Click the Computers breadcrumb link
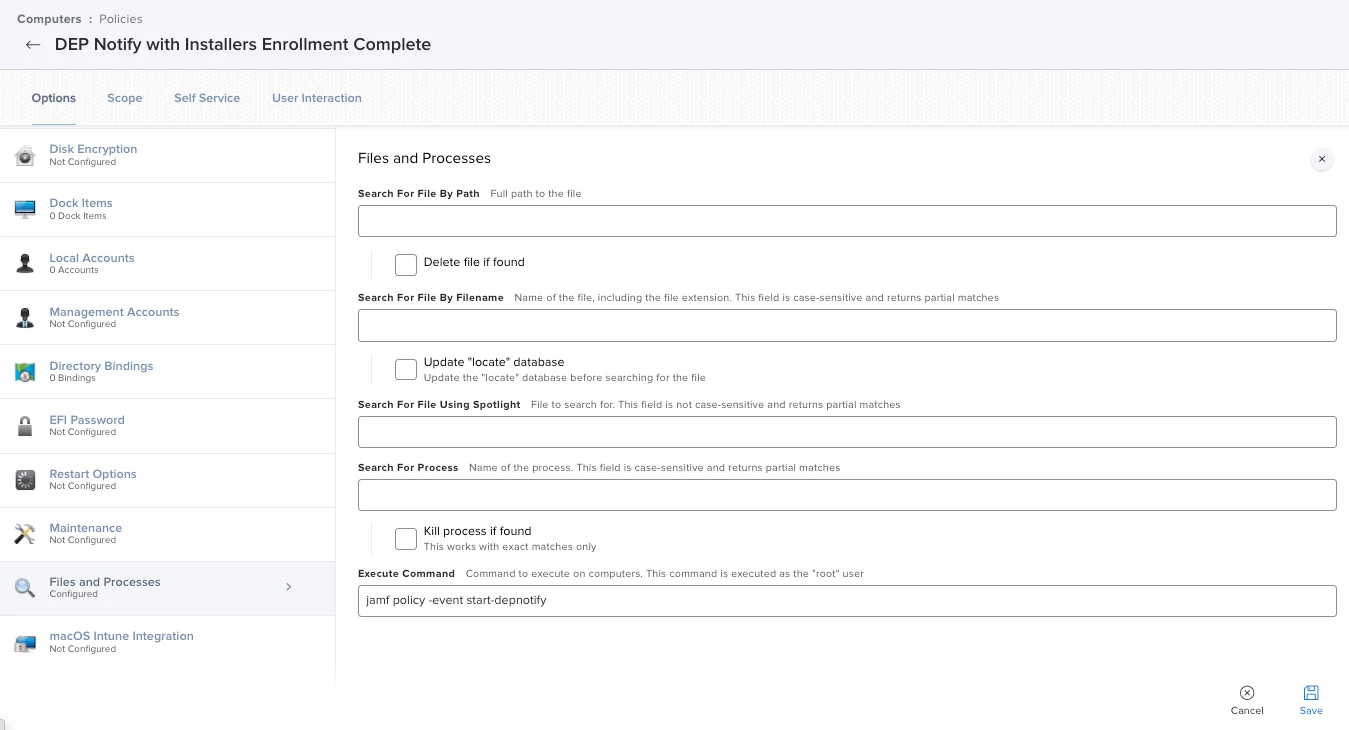Screen dimensions: 1349x730 [50, 19]
